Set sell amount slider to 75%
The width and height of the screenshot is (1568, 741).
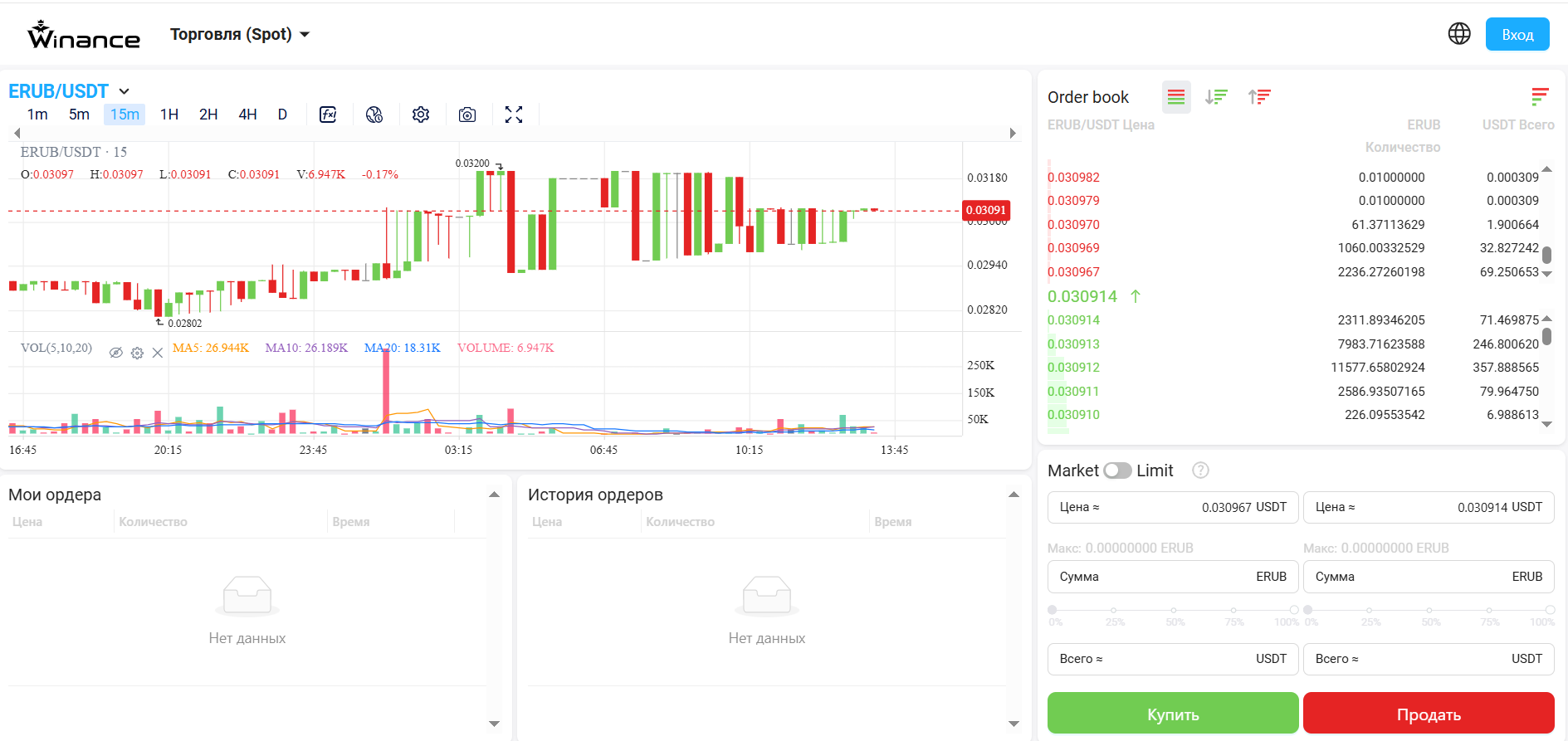pyautogui.click(x=1490, y=611)
